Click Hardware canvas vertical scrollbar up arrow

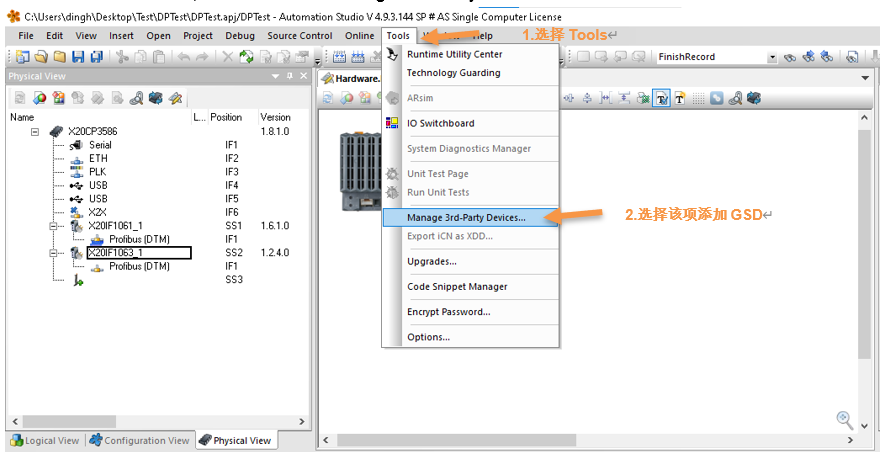click(x=865, y=118)
